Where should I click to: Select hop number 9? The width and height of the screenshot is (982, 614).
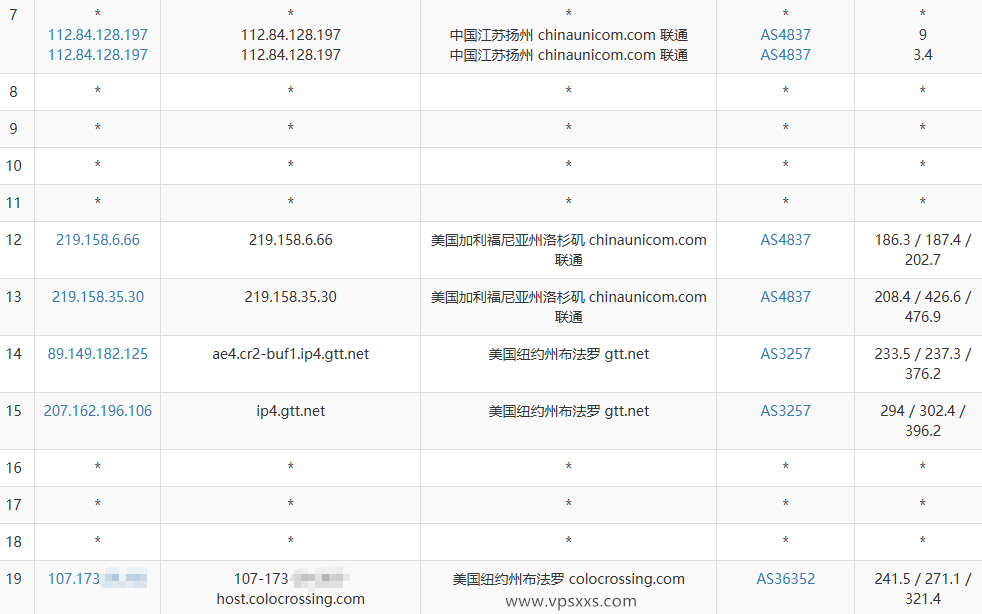coord(13,129)
